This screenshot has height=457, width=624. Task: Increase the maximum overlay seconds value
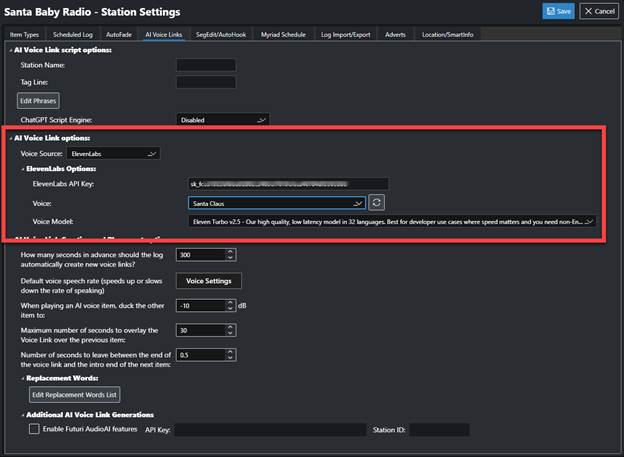tap(230, 328)
